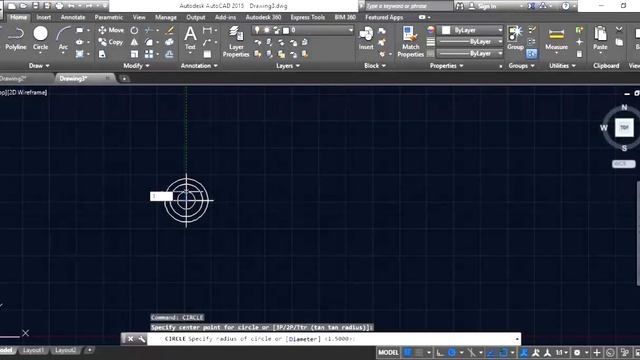Click the Offset tool icon
This screenshot has height=360, width=640.
pyautogui.click(x=169, y=54)
